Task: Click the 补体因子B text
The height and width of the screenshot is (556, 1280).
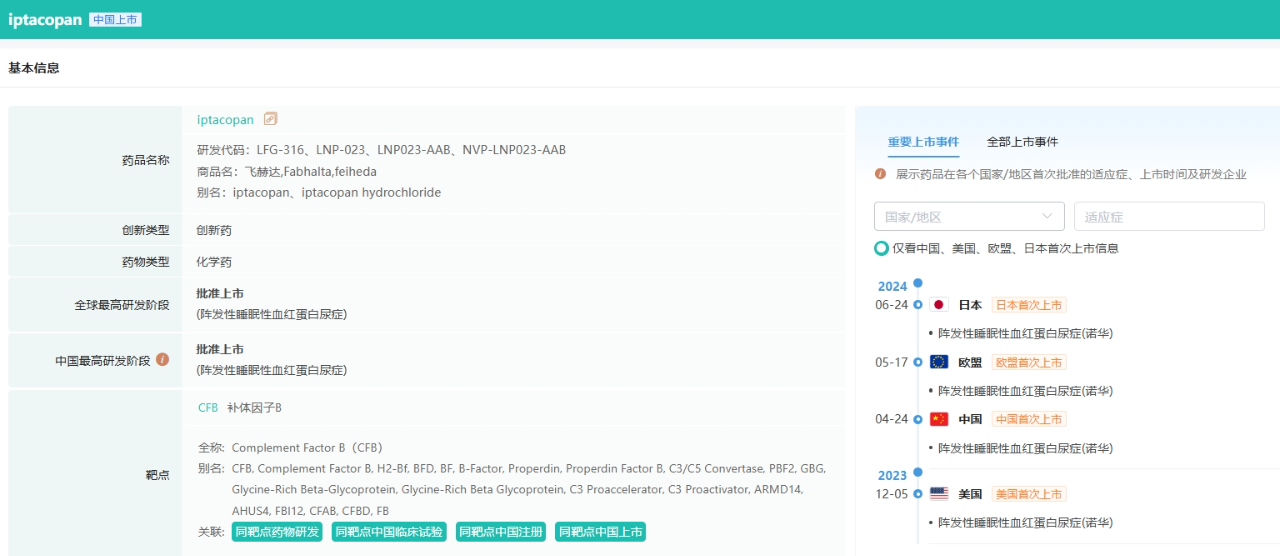Action: tap(254, 408)
